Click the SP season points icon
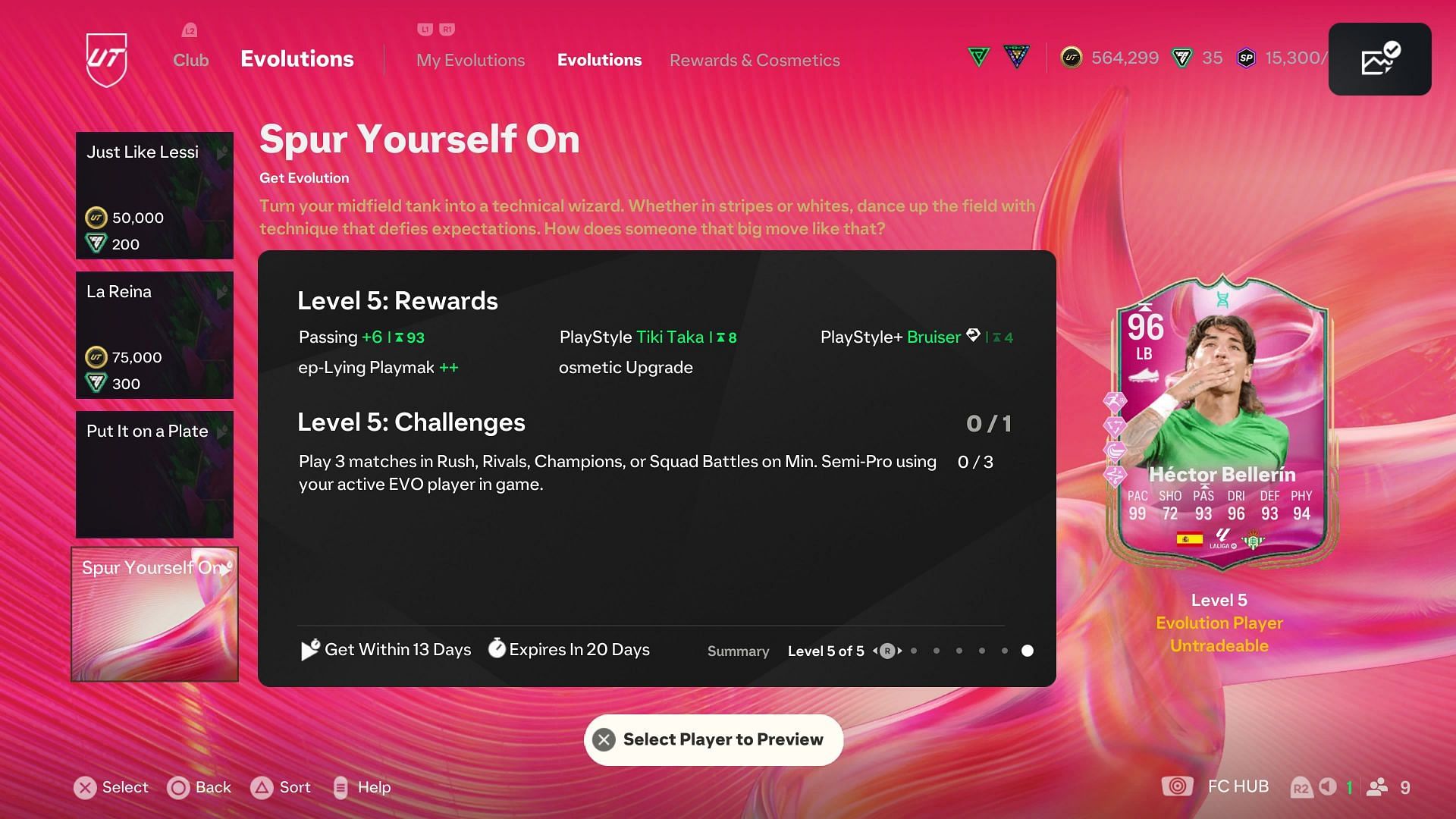 pos(1246,58)
